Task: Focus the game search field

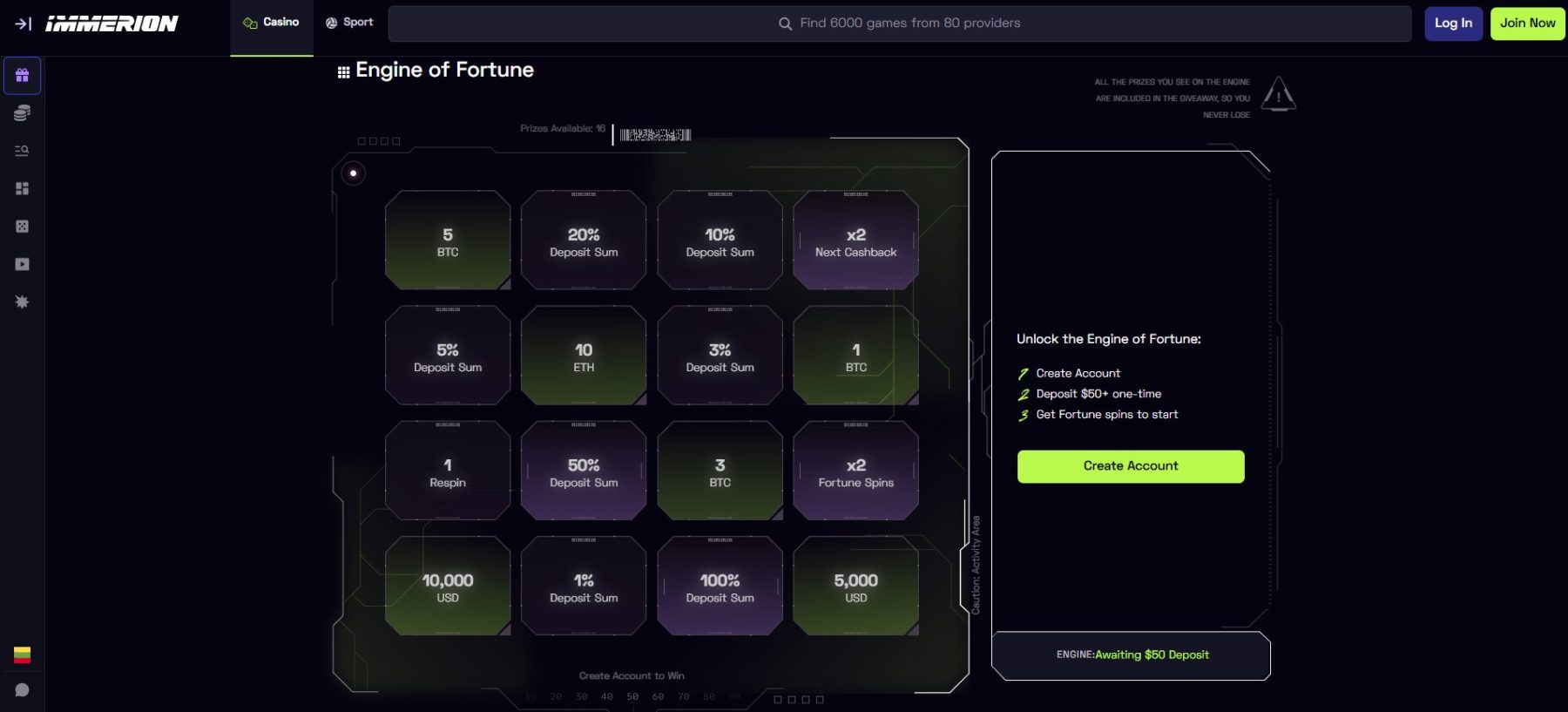Action: (x=899, y=24)
